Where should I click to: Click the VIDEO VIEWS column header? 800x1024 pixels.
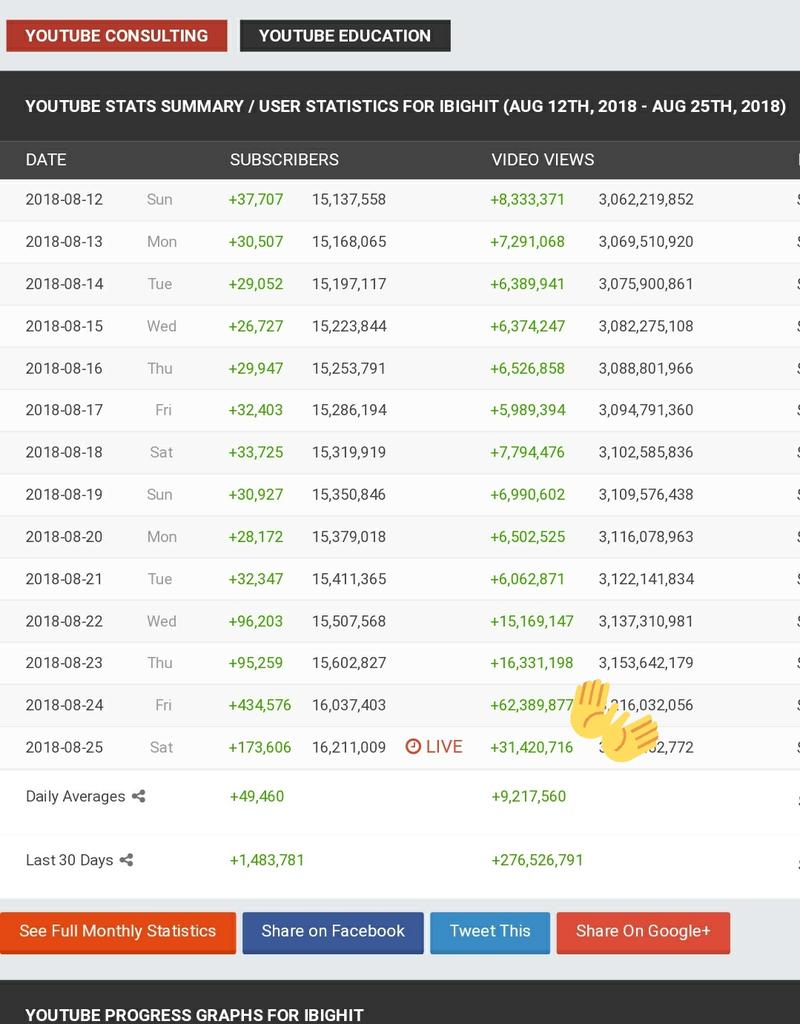coord(543,159)
